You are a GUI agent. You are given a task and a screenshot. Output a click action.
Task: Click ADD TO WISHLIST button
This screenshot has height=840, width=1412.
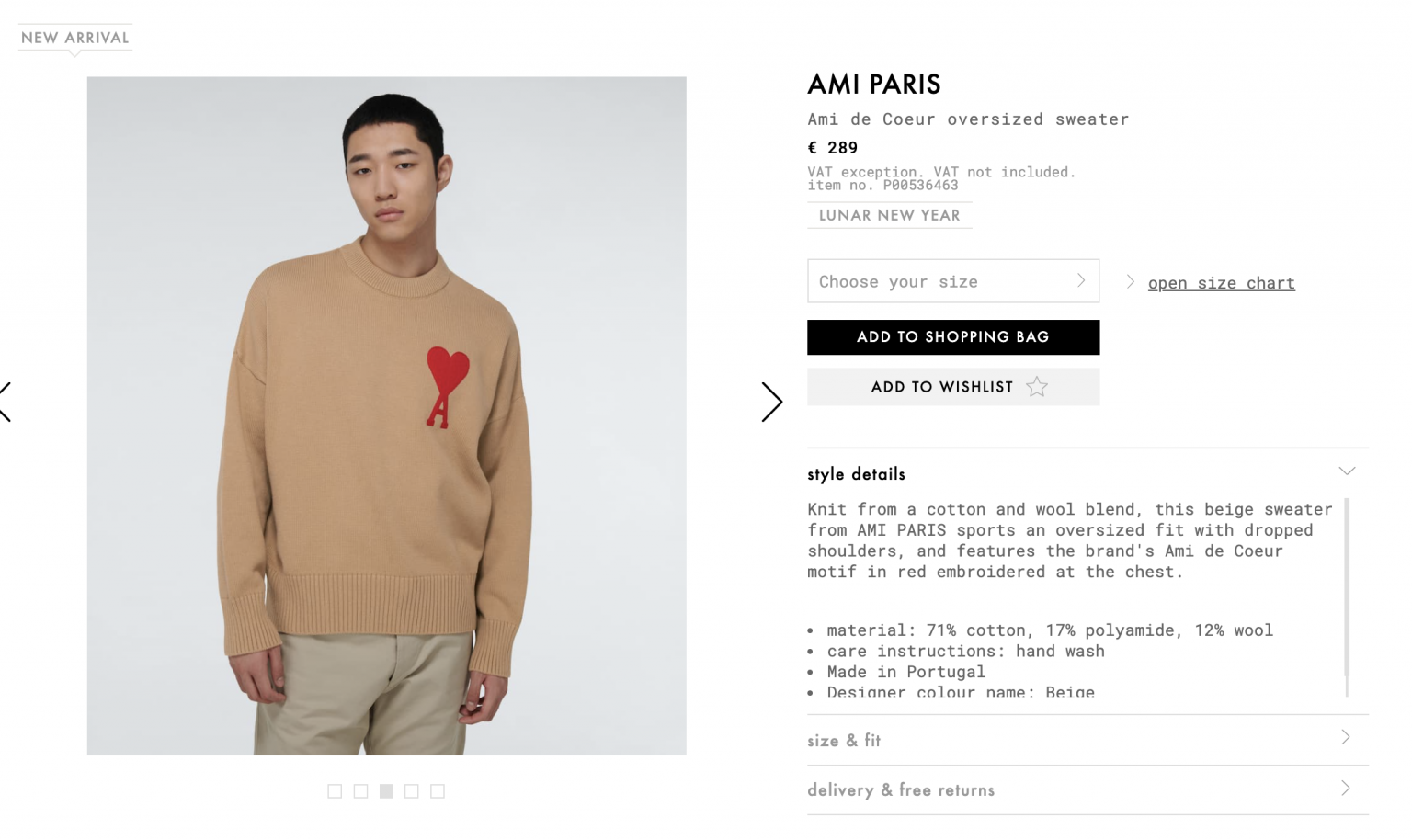(953, 387)
